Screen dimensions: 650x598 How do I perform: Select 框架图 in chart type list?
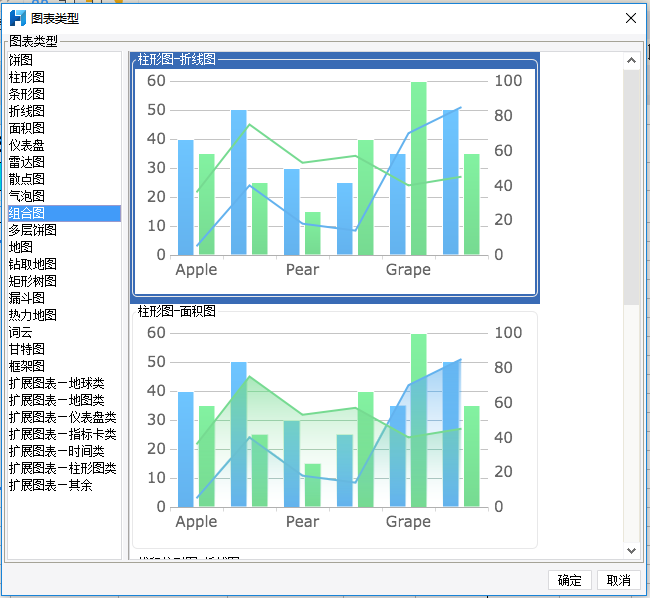[x=64, y=366]
